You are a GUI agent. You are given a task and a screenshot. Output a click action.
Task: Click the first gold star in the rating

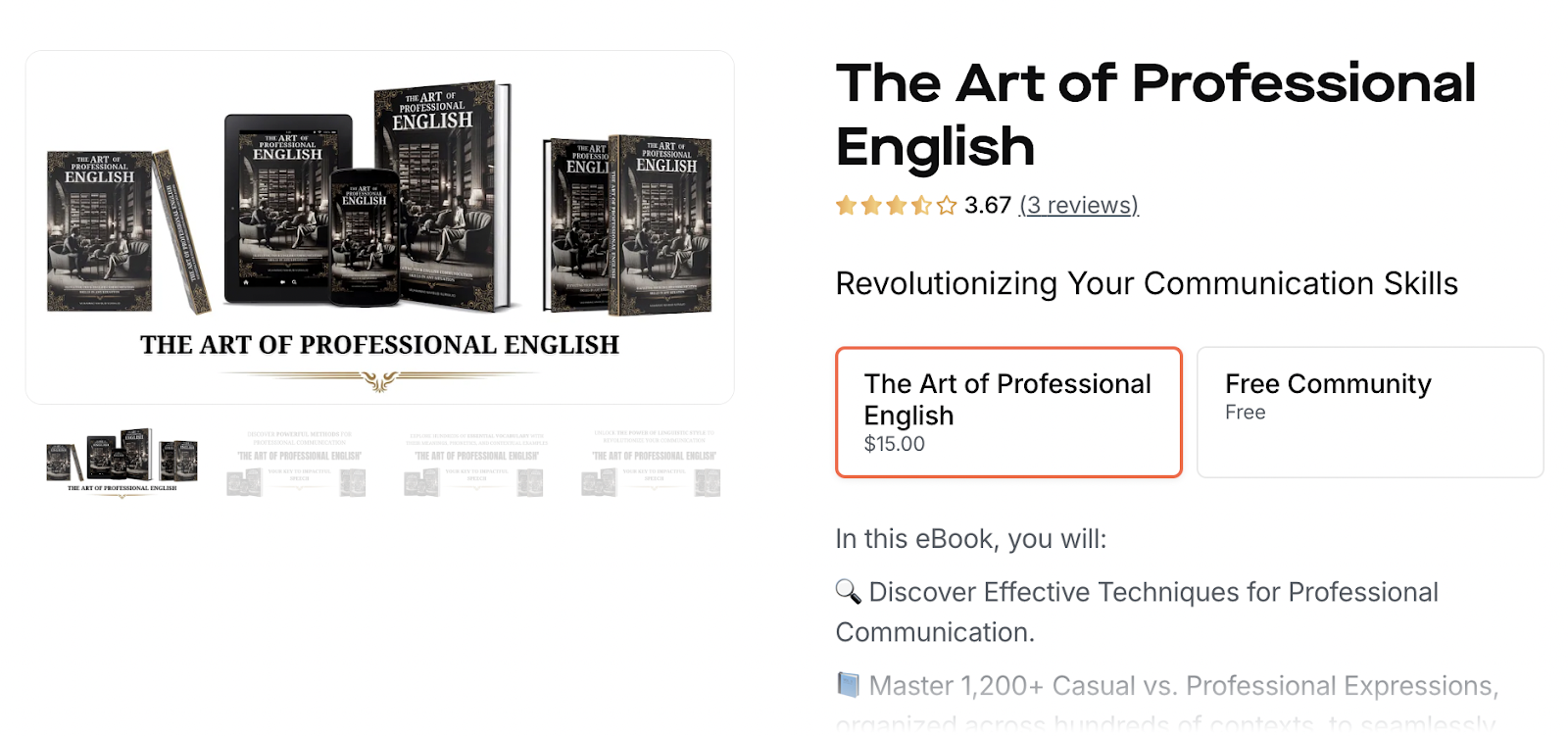(x=847, y=205)
